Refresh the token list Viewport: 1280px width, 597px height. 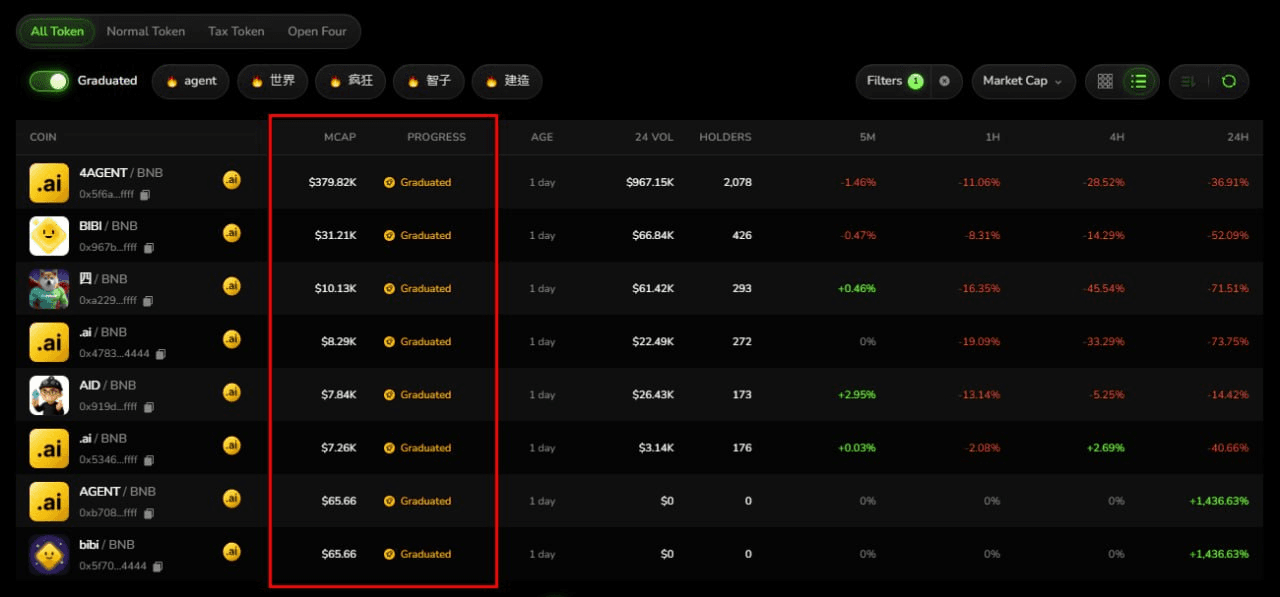click(x=1229, y=81)
